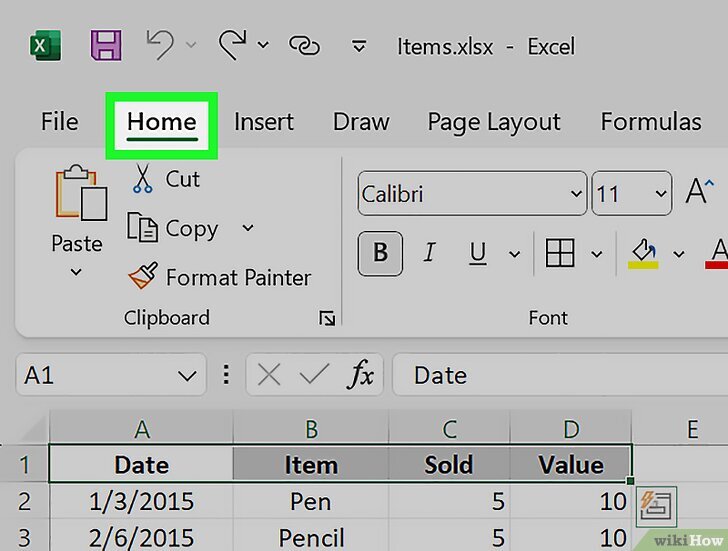Click the Redo arrow icon
Viewport: 728px width, 551px height.
coord(233,45)
